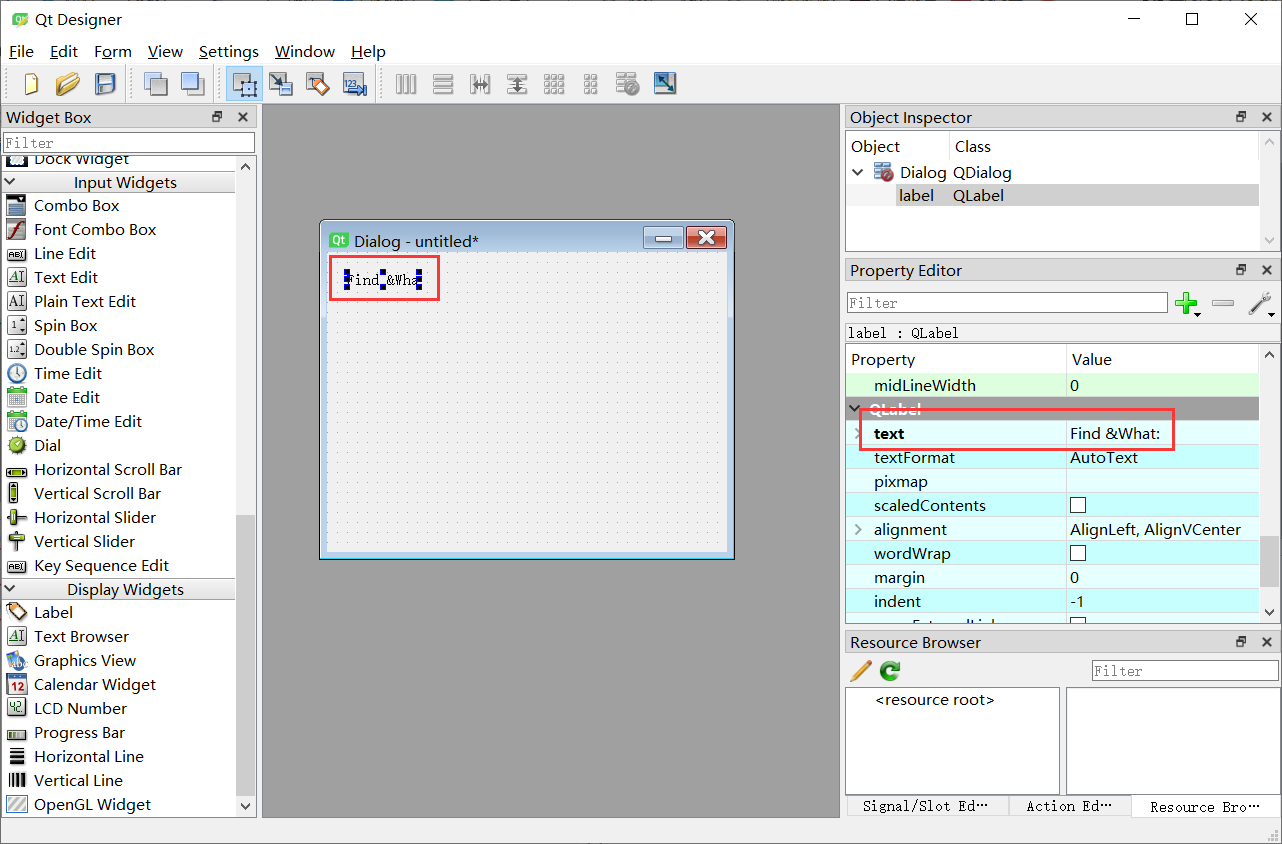The width and height of the screenshot is (1282, 844).
Task: Expand the alignment property row
Action: click(857, 530)
